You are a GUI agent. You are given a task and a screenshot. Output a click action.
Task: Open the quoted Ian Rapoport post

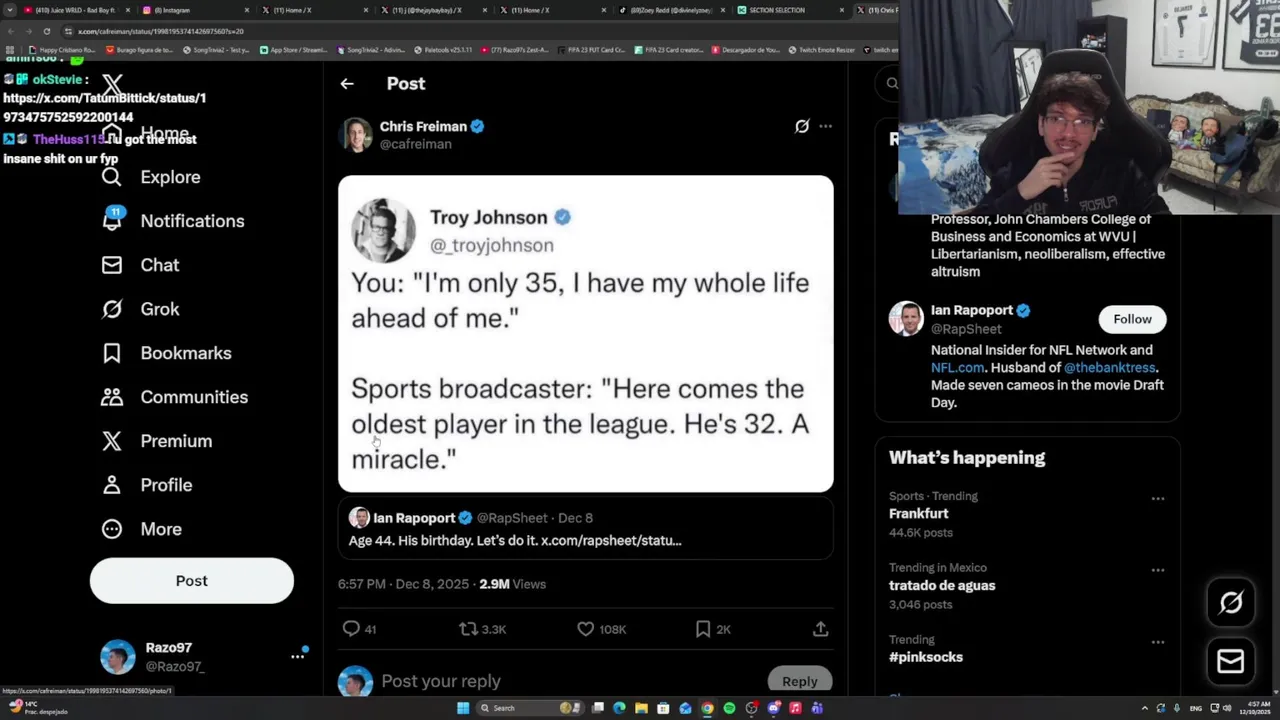click(x=585, y=529)
